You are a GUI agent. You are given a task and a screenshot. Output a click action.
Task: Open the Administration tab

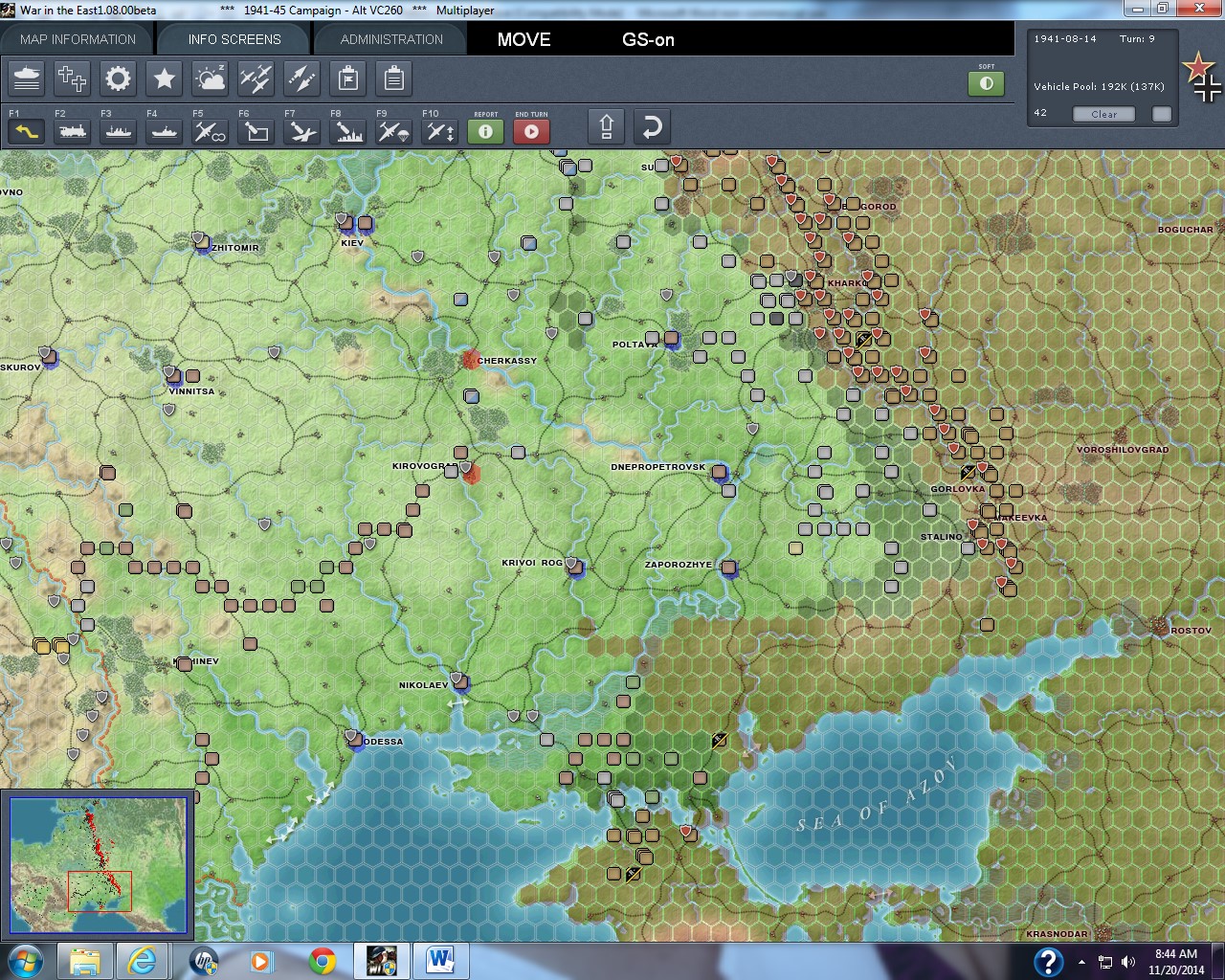coord(391,39)
